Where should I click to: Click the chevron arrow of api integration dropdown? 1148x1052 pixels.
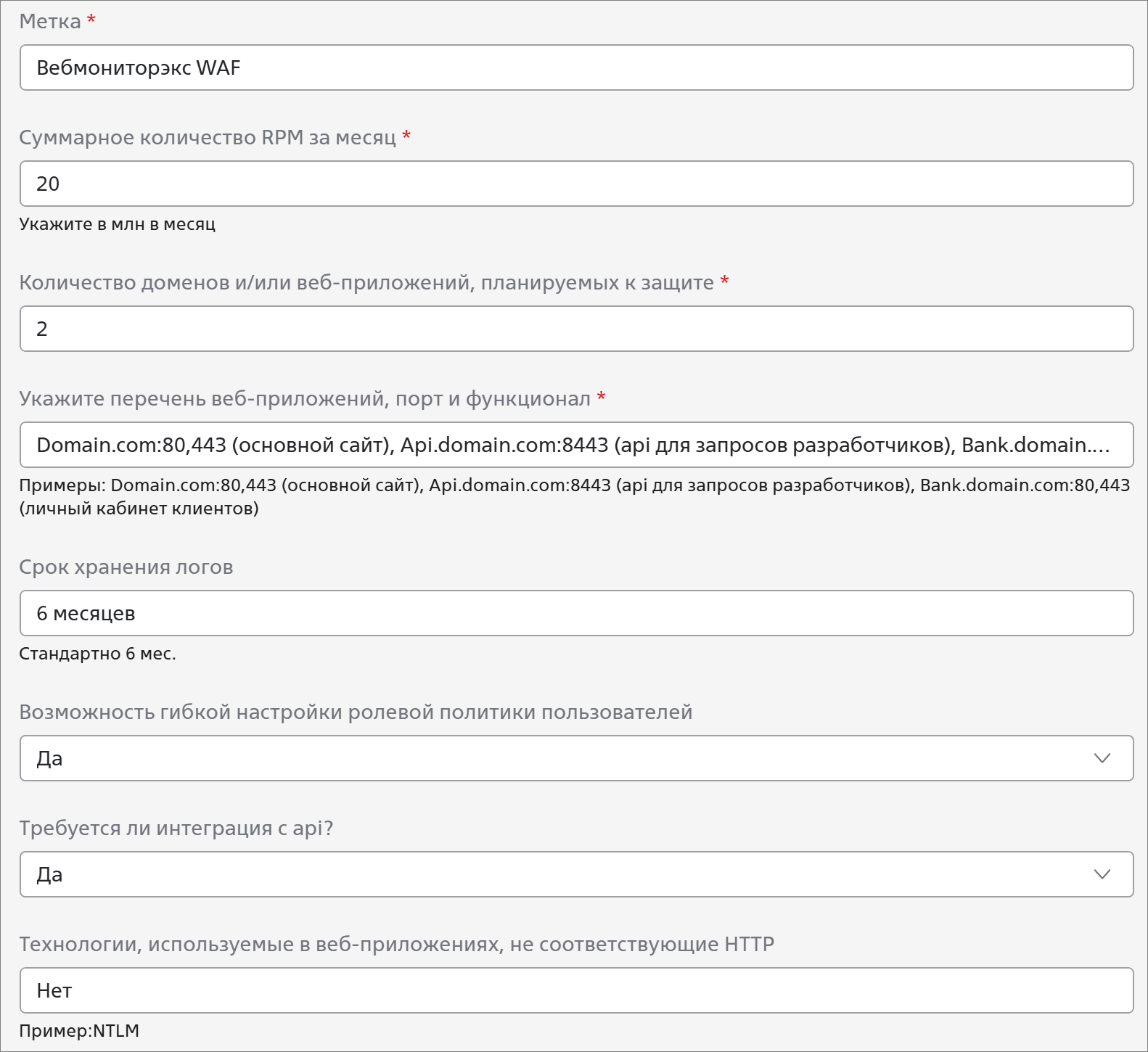(x=1102, y=874)
